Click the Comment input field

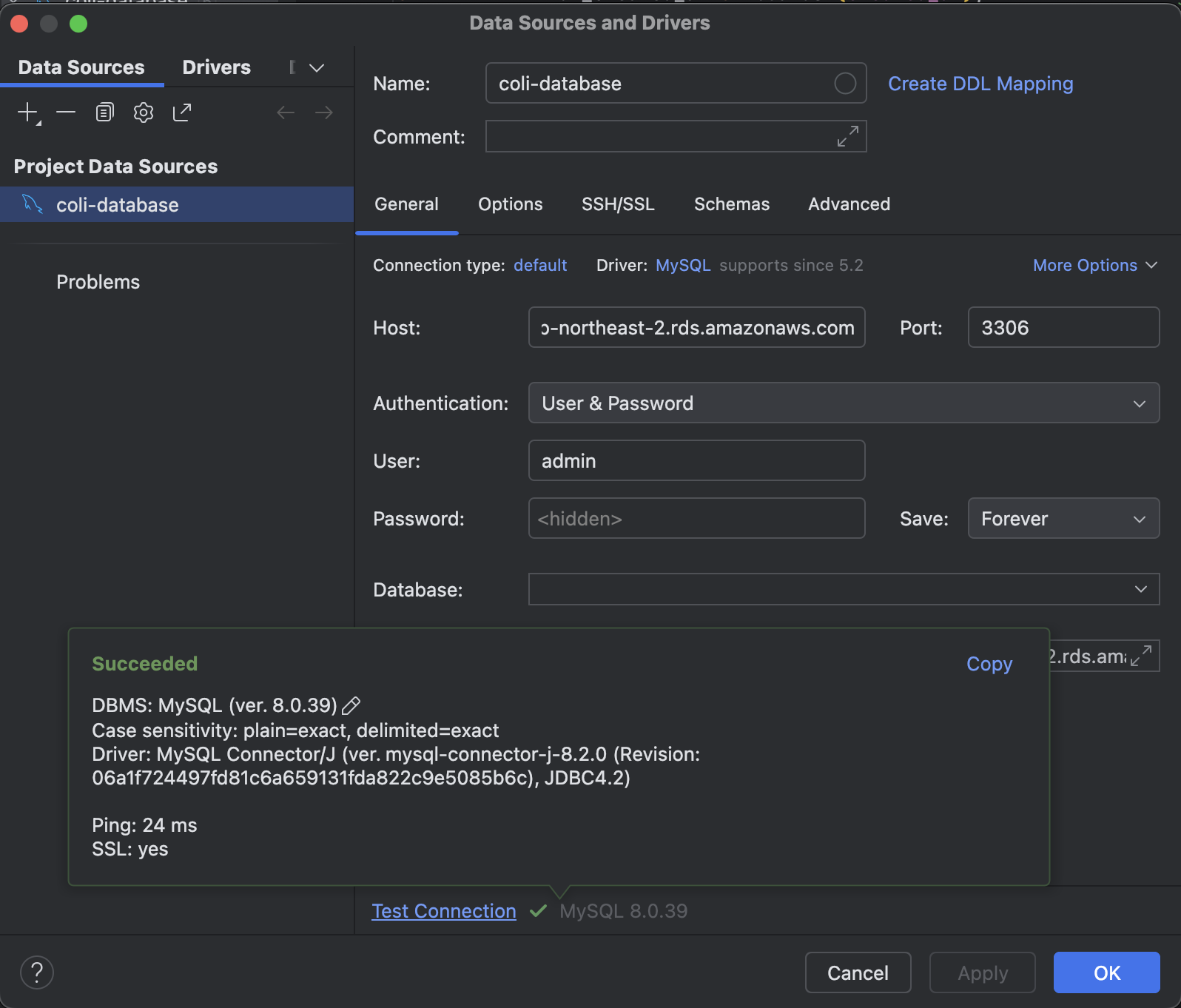click(676, 136)
